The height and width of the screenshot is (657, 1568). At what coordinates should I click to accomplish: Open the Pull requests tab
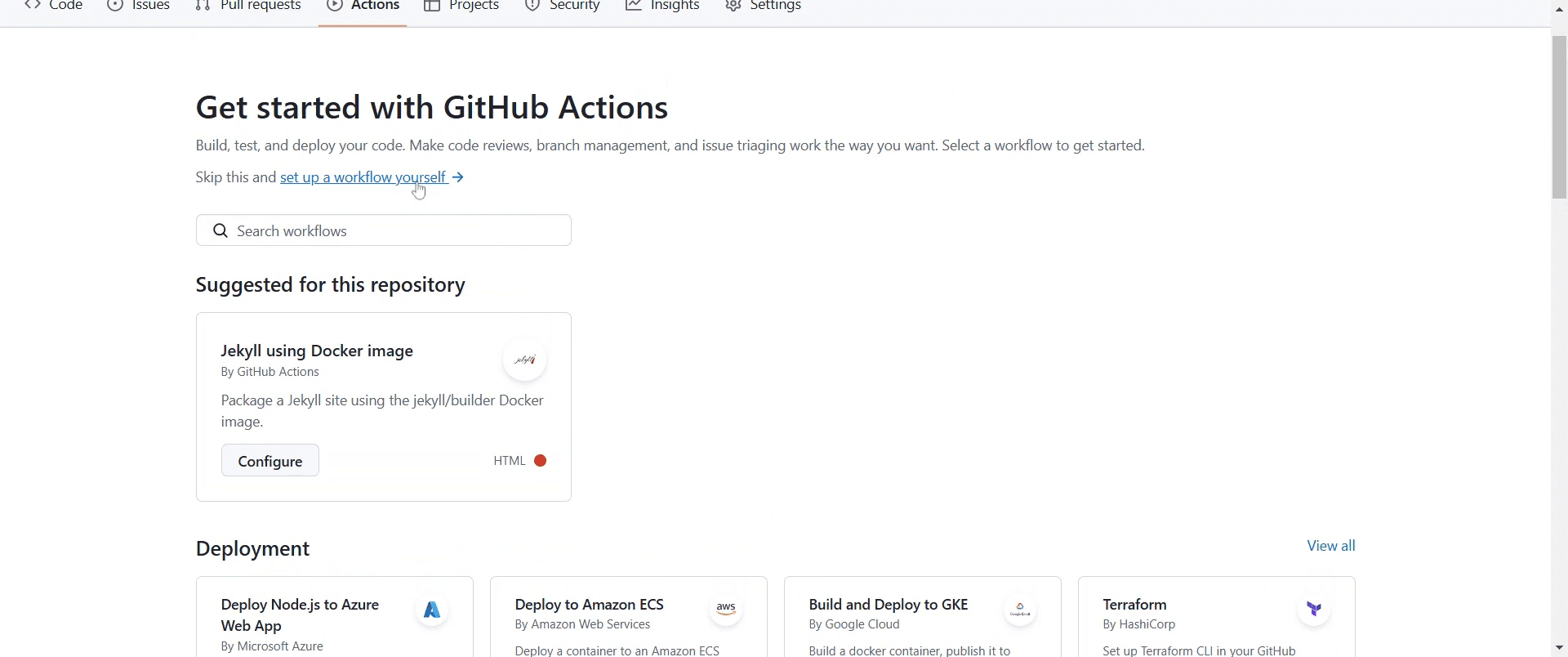click(248, 6)
